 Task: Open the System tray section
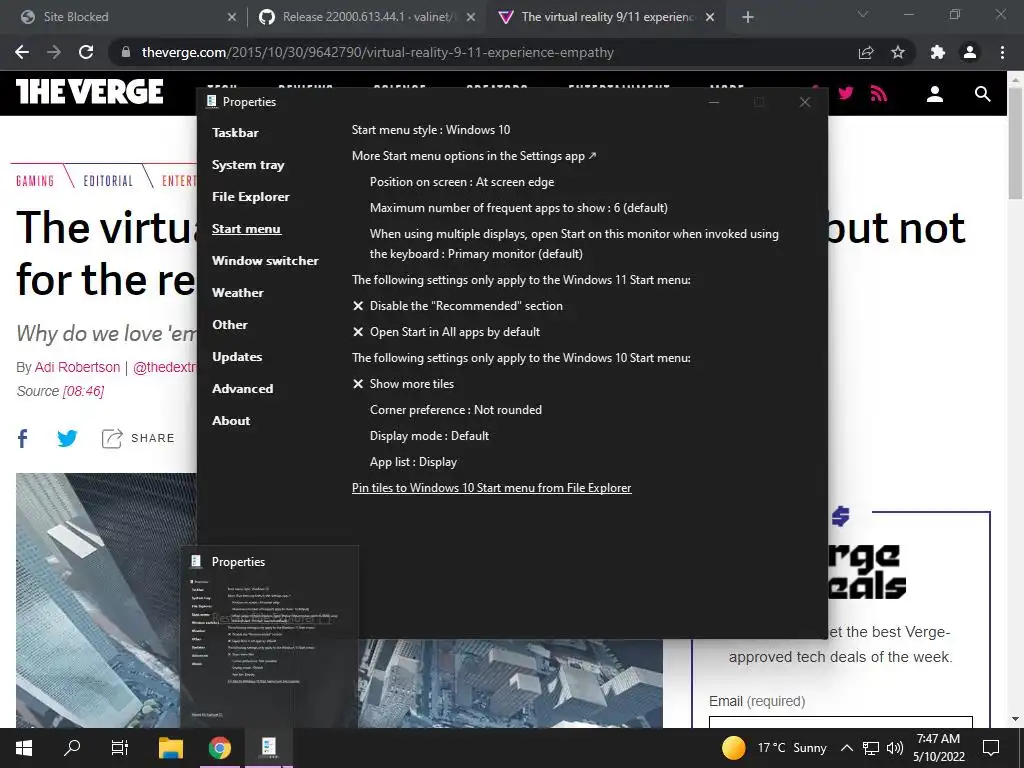click(x=248, y=165)
